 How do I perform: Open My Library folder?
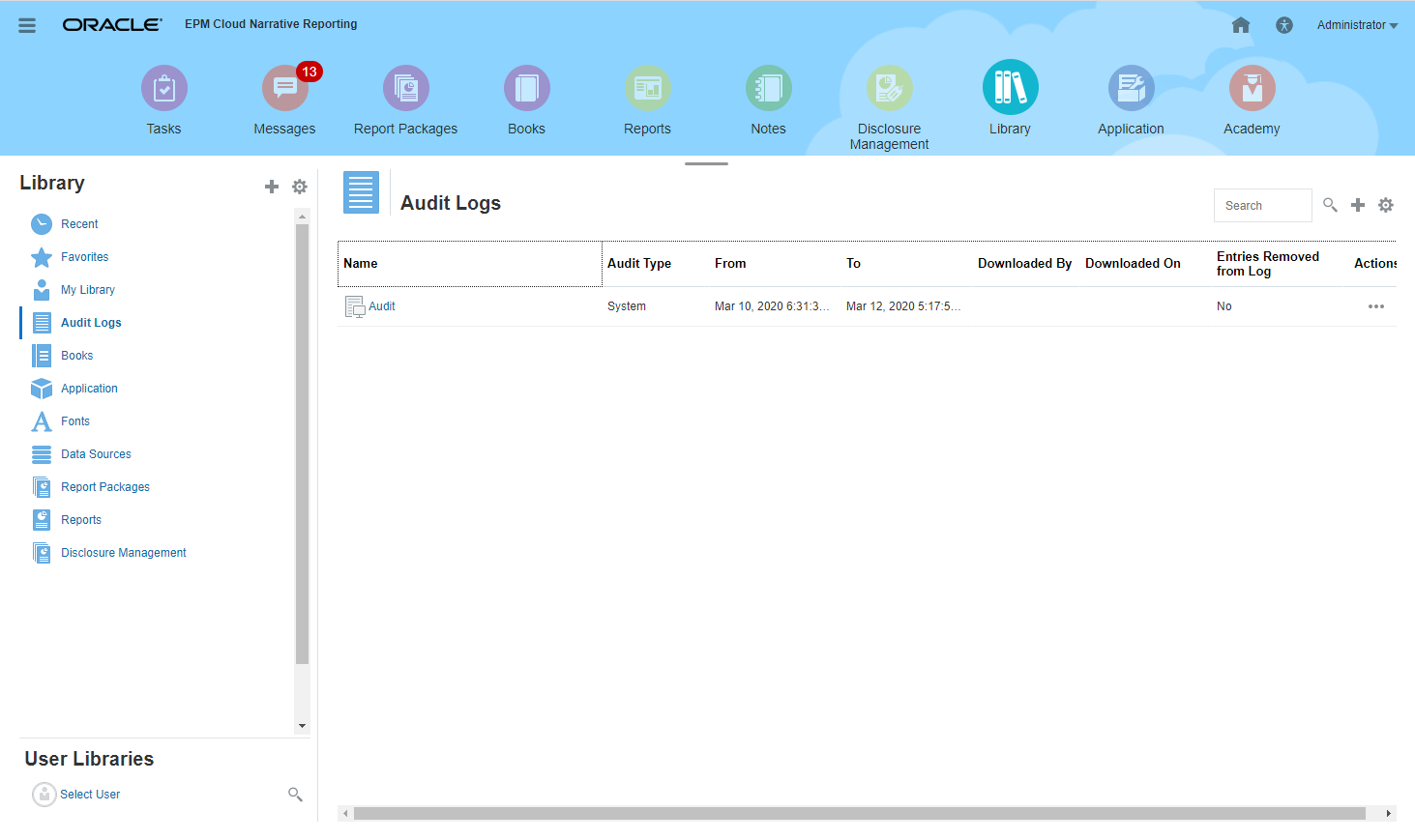click(x=87, y=290)
